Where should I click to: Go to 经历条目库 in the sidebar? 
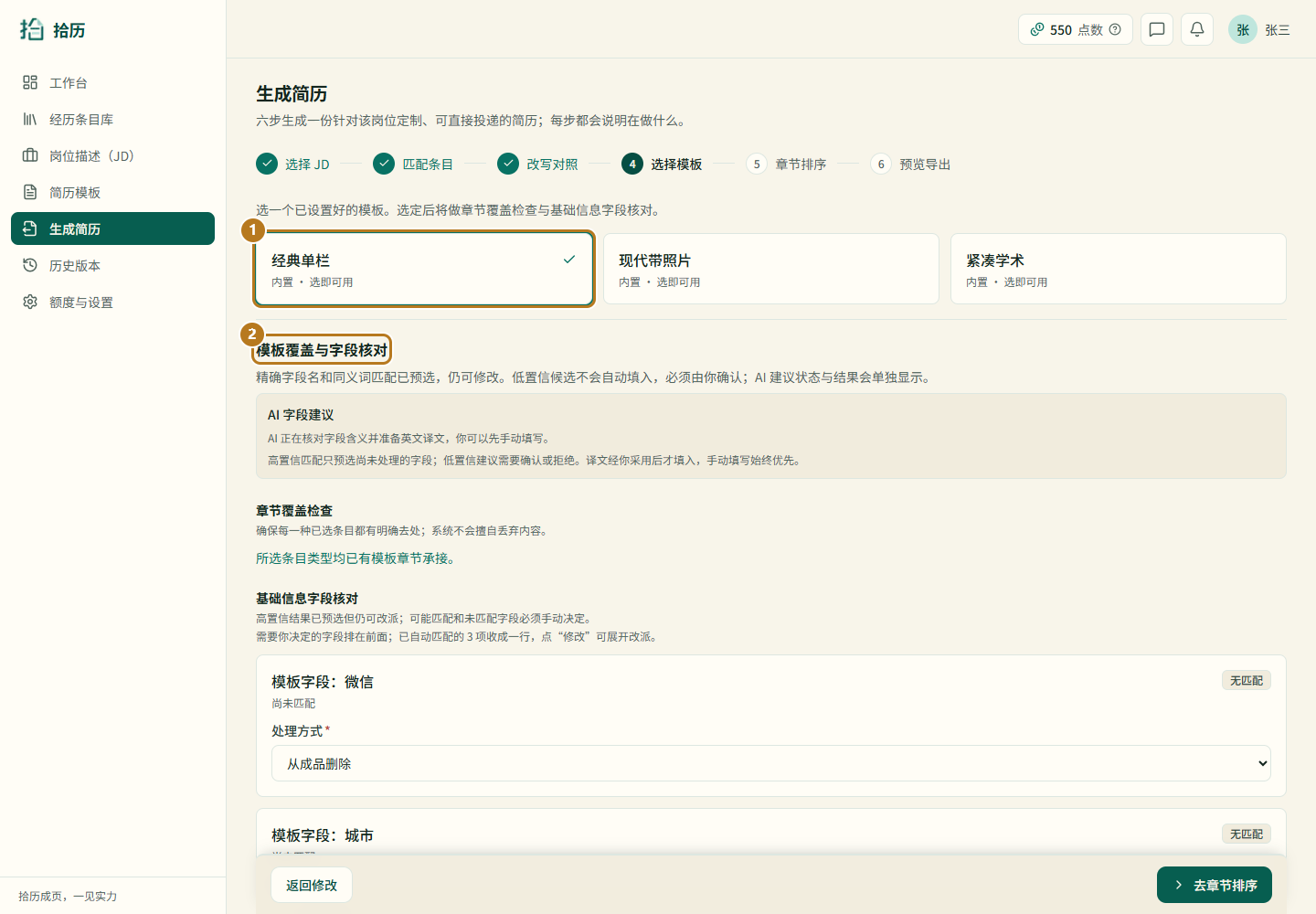112,119
